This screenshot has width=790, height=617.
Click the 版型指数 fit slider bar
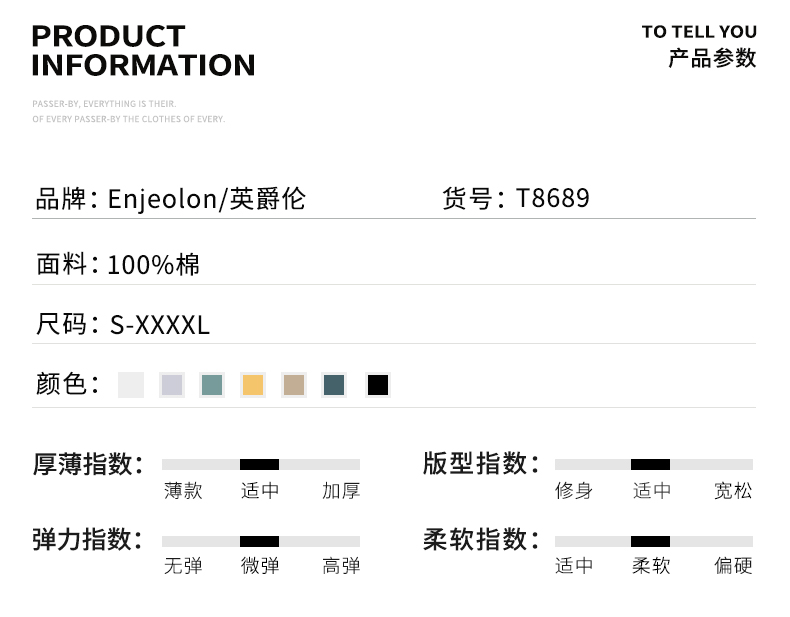653,464
